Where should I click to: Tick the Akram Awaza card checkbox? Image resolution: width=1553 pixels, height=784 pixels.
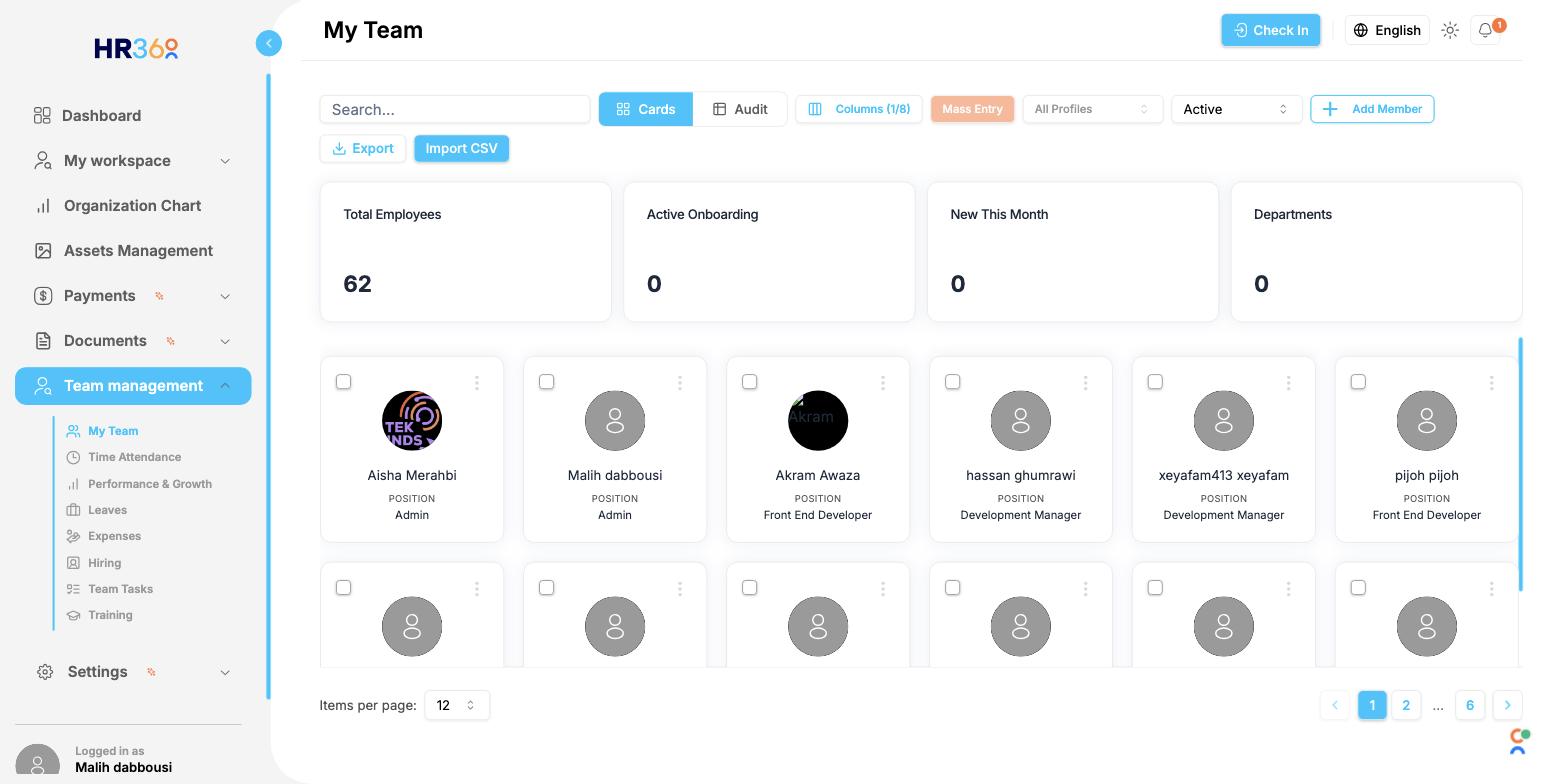(x=749, y=382)
